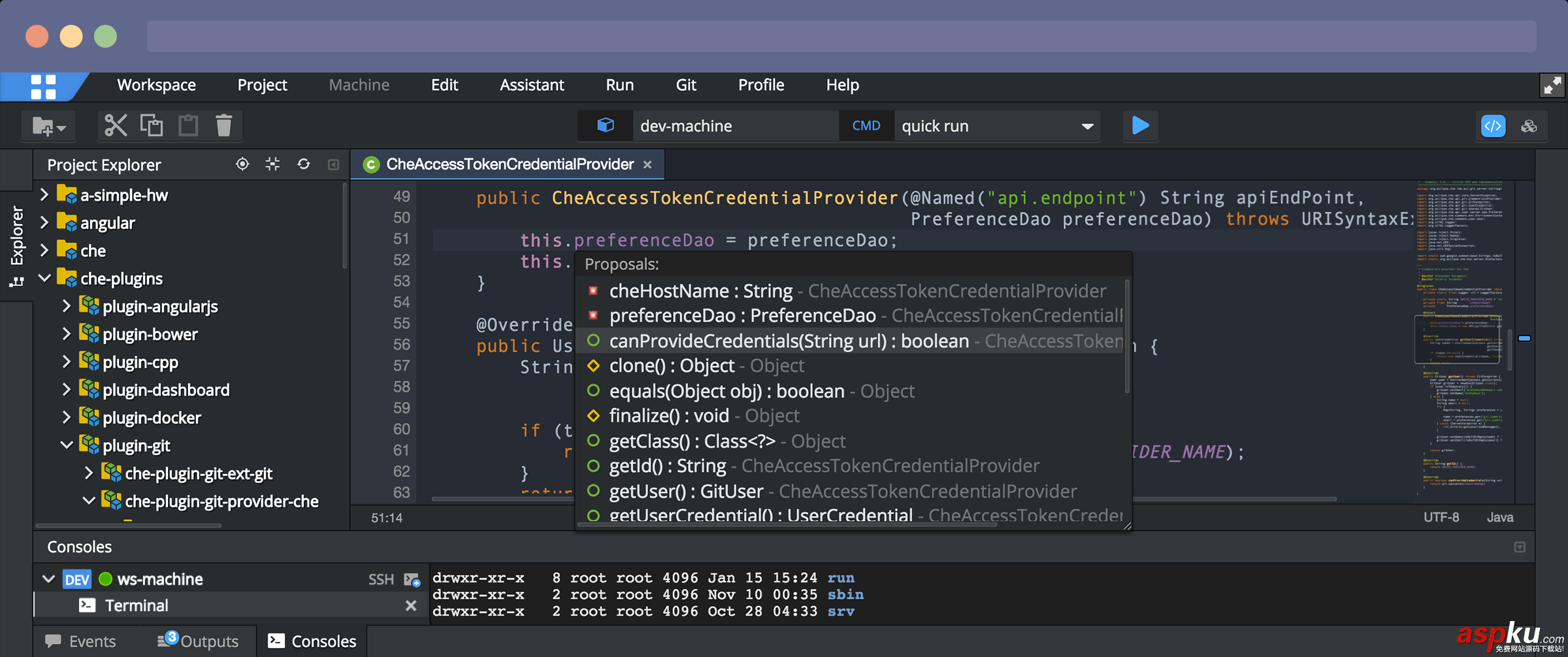Click locate-file target icon in Project Explorer
The image size is (1568, 657).
click(242, 164)
